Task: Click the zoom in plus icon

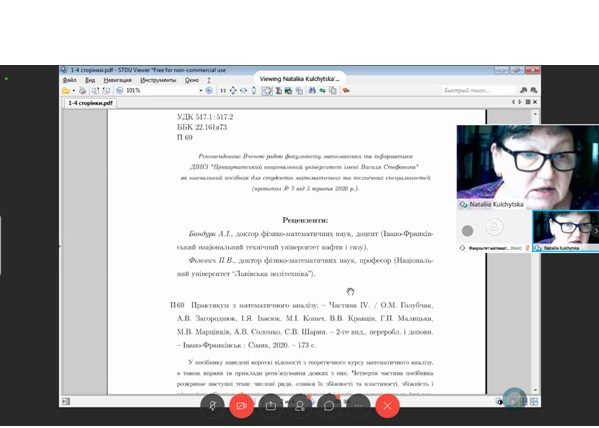Action: [x=209, y=91]
